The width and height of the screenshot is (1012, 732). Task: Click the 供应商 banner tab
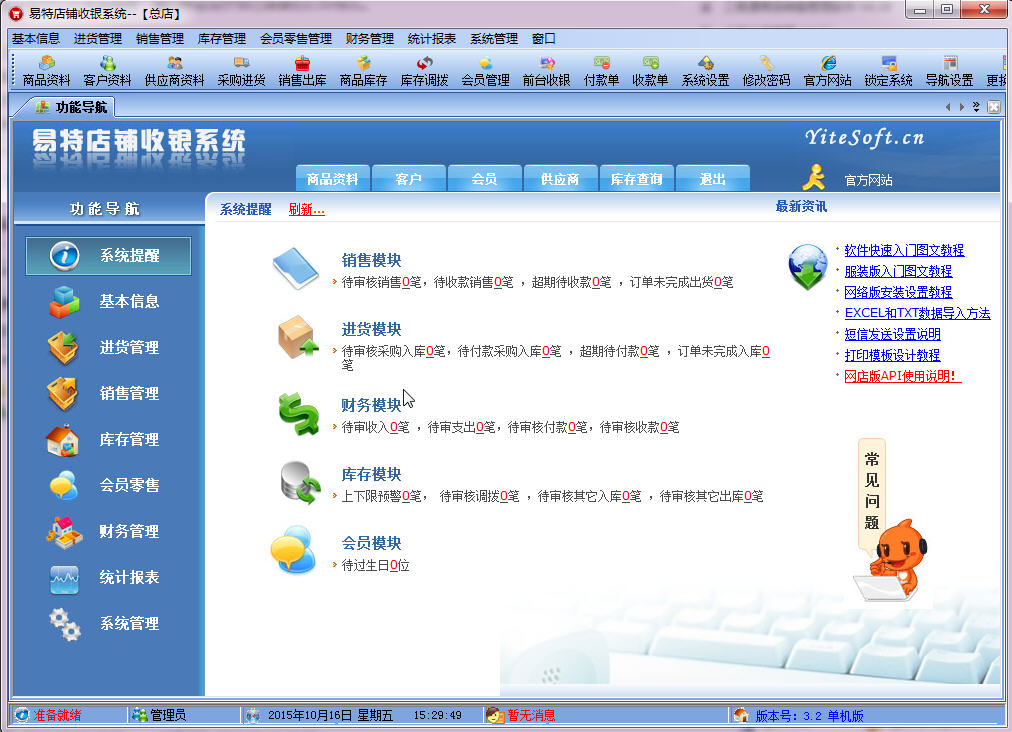coord(560,179)
